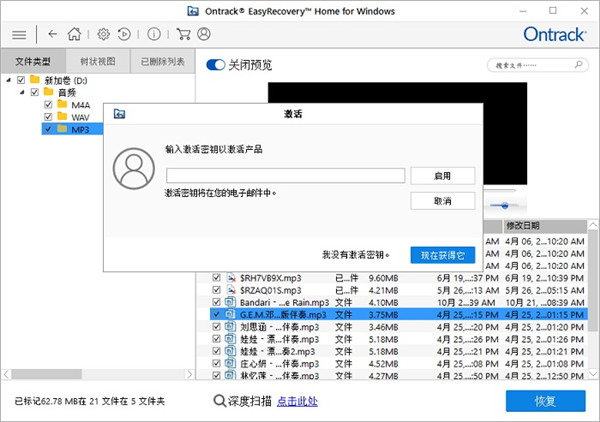Screen dimensions: 600x422
Task: Click the 启用 activate button
Action: [443, 176]
